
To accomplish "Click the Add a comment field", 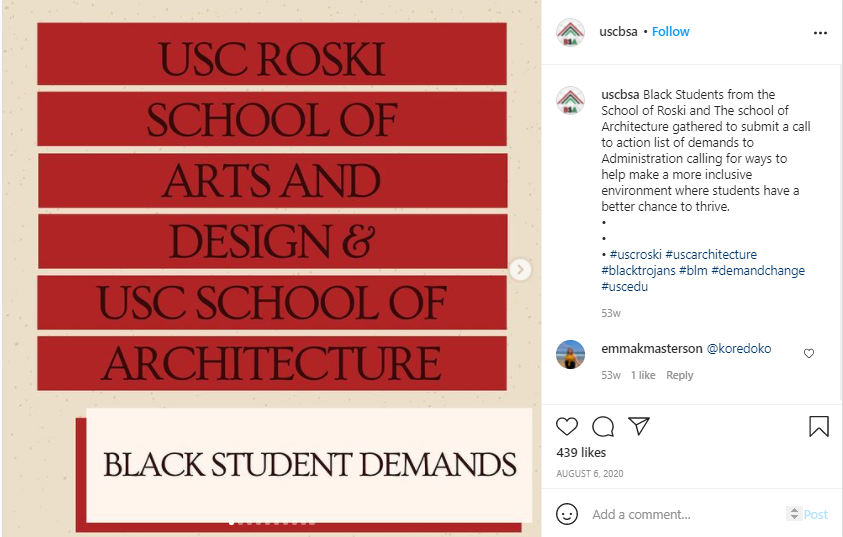I will (680, 514).
